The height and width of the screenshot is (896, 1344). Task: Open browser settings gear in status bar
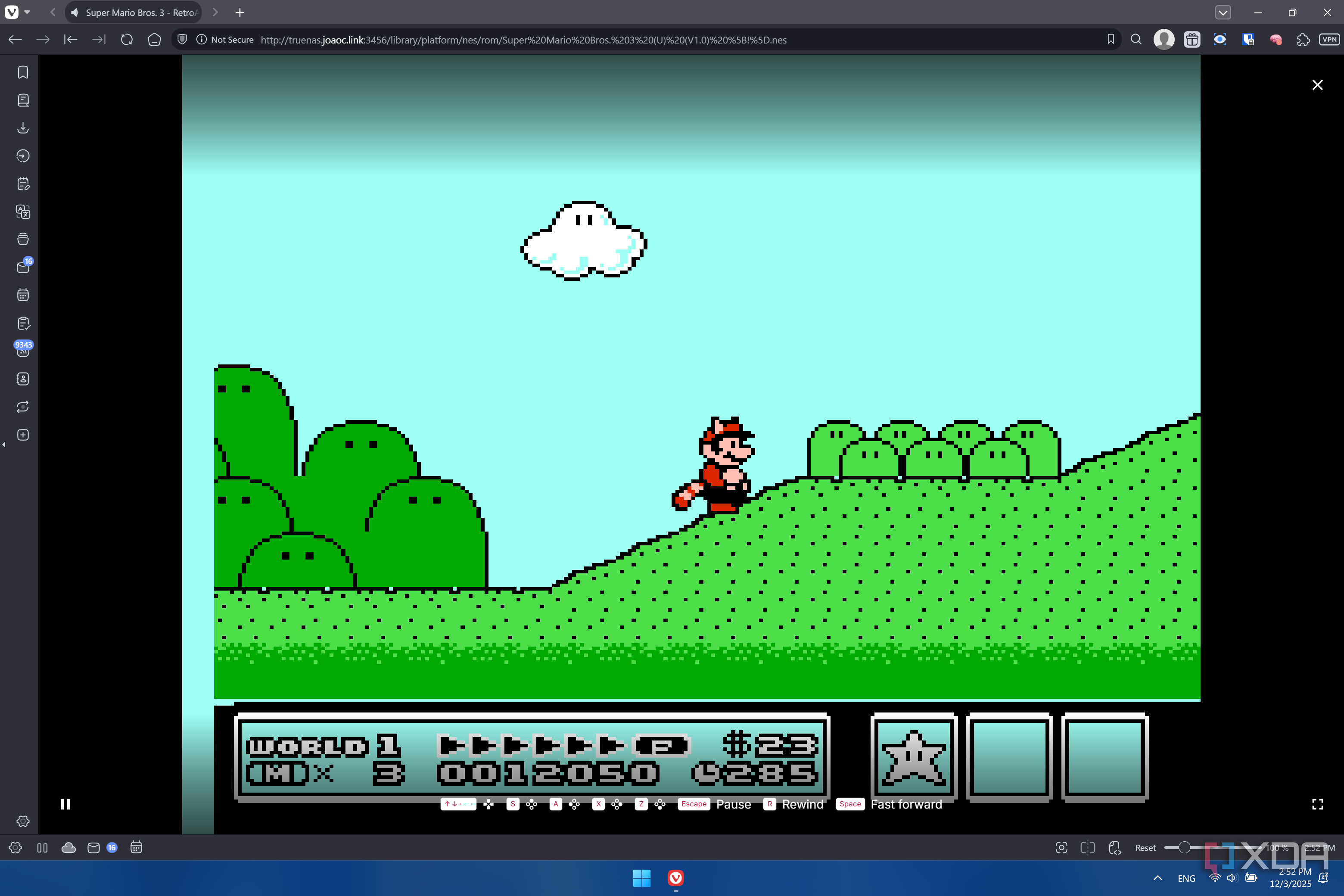click(16, 847)
